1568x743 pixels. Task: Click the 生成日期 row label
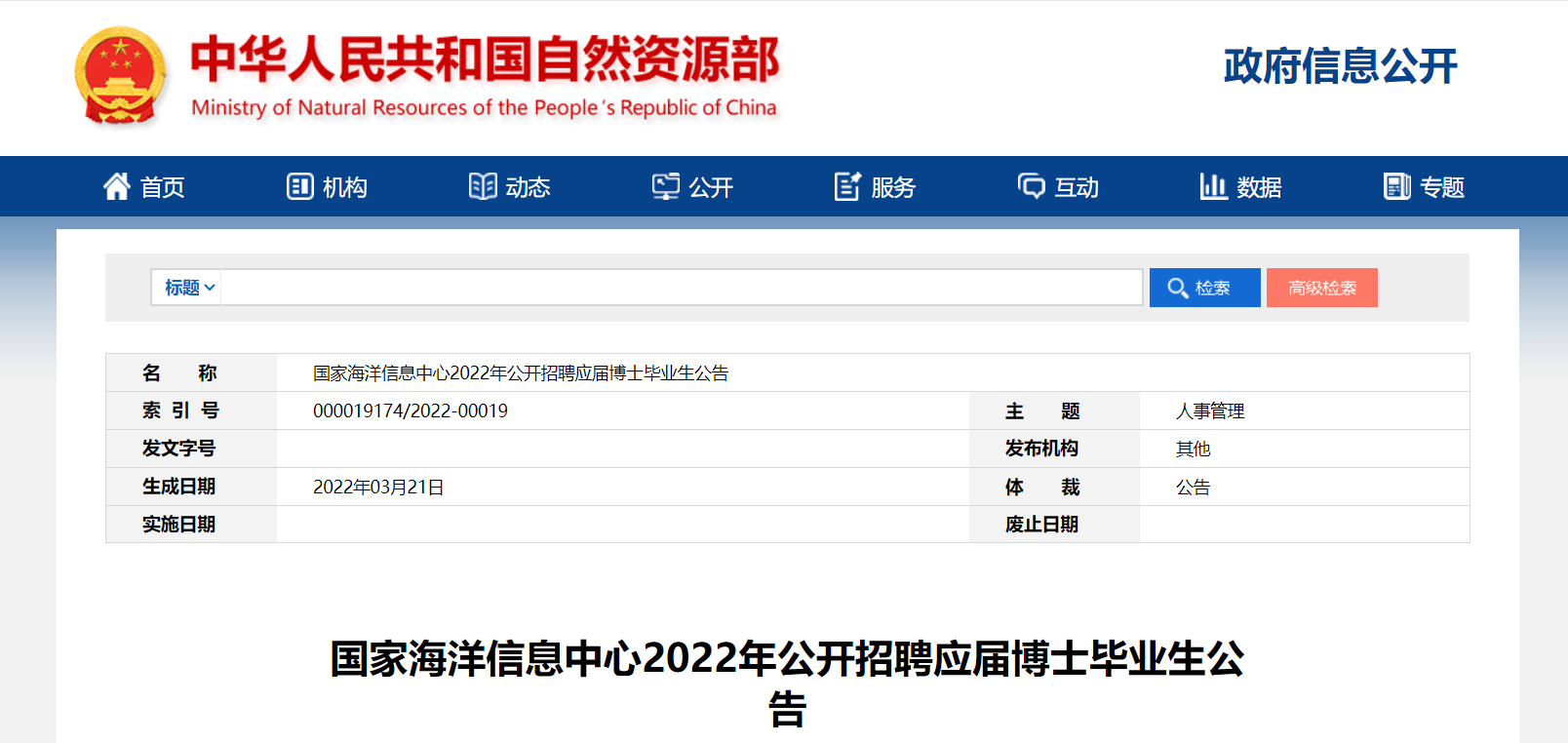[178, 487]
